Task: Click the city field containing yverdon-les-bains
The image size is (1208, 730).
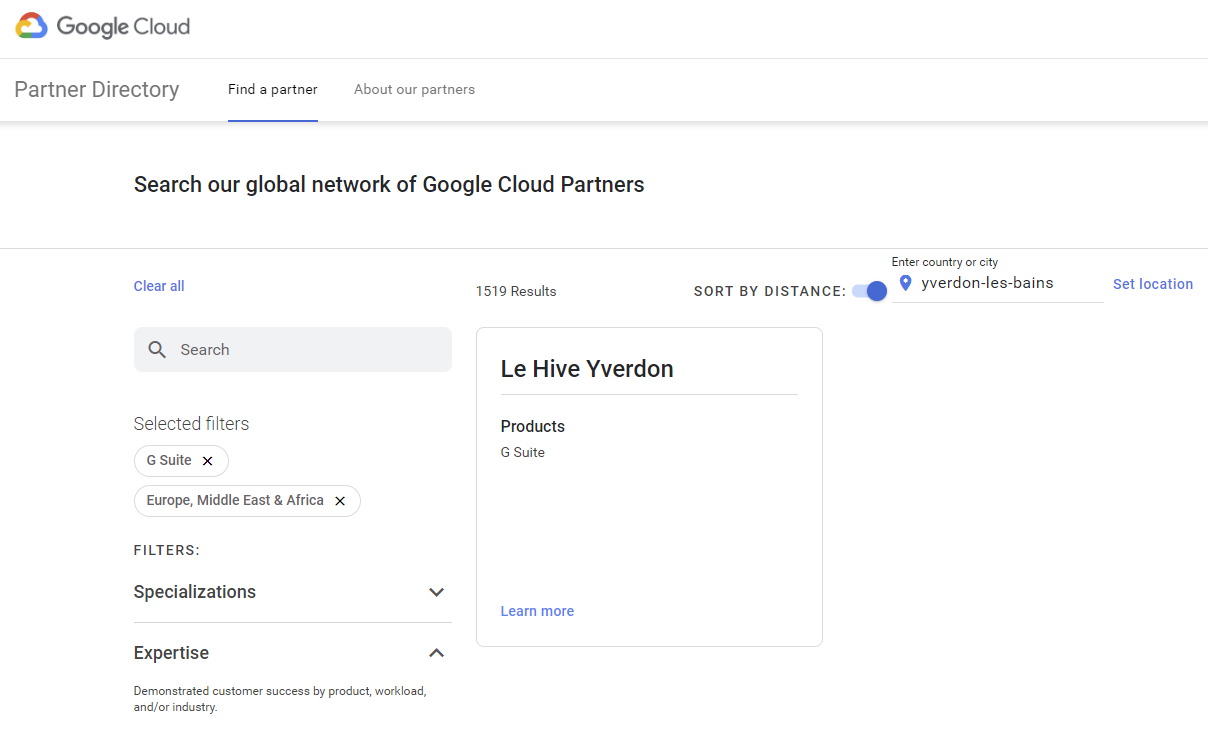Action: click(998, 283)
